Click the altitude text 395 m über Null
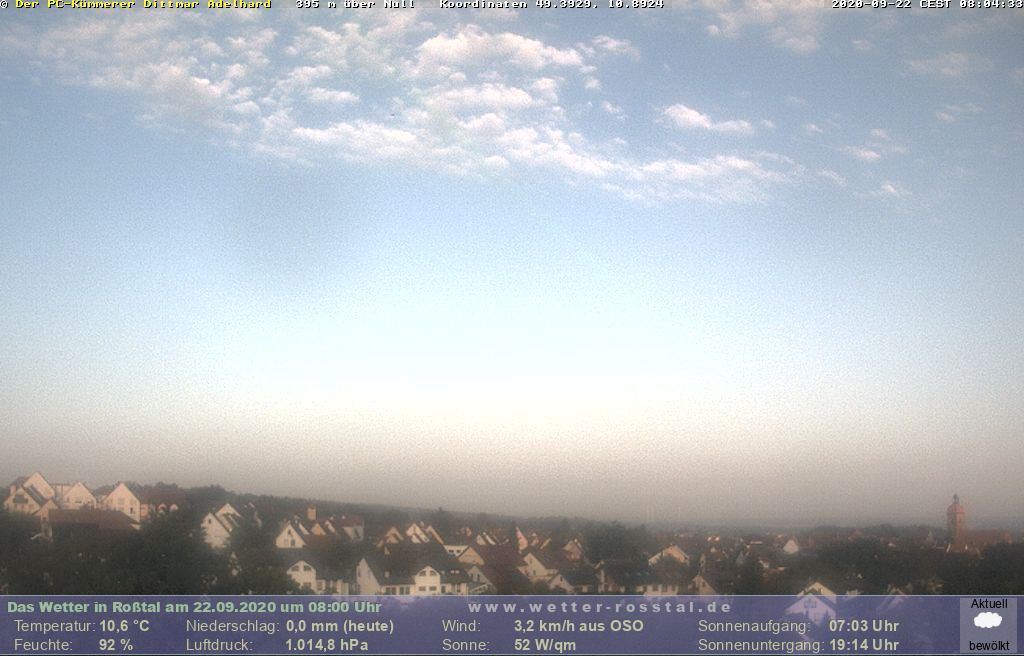The image size is (1024, 656). [x=355, y=5]
